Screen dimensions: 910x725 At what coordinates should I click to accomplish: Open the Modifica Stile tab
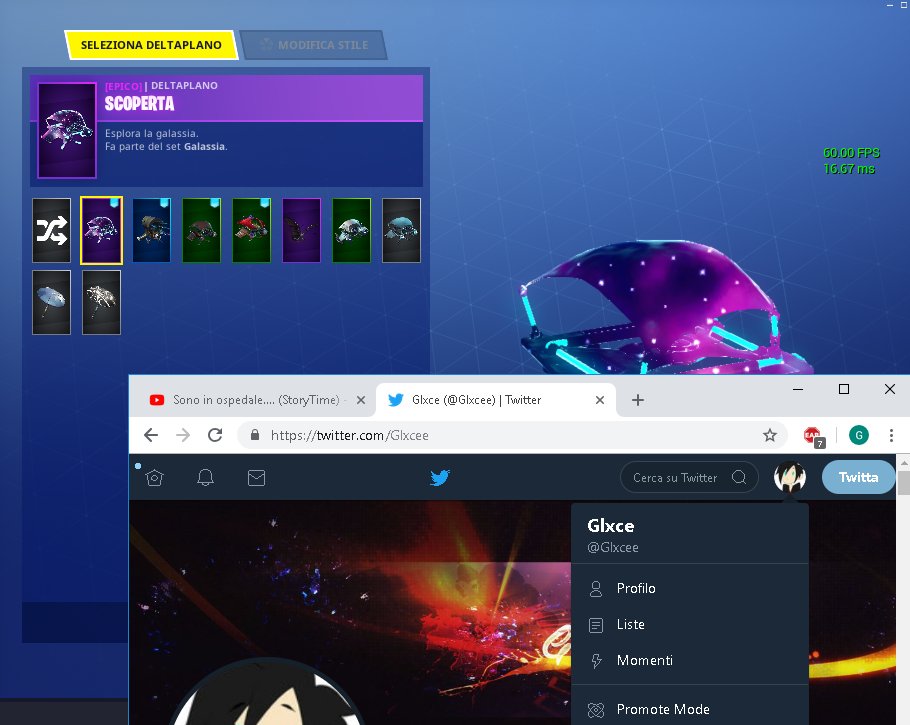314,45
